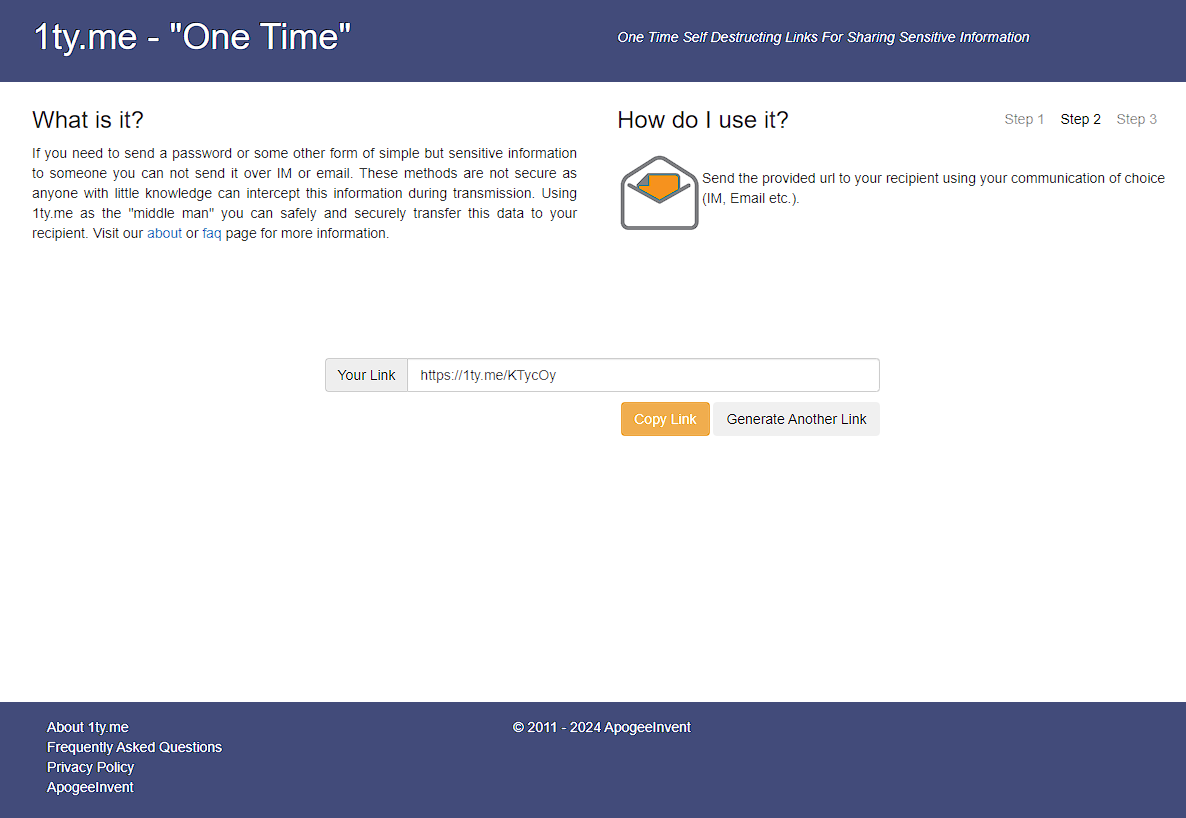Open the "faq" link in the paragraph
Screen dimensions: 1186x818
[212, 233]
